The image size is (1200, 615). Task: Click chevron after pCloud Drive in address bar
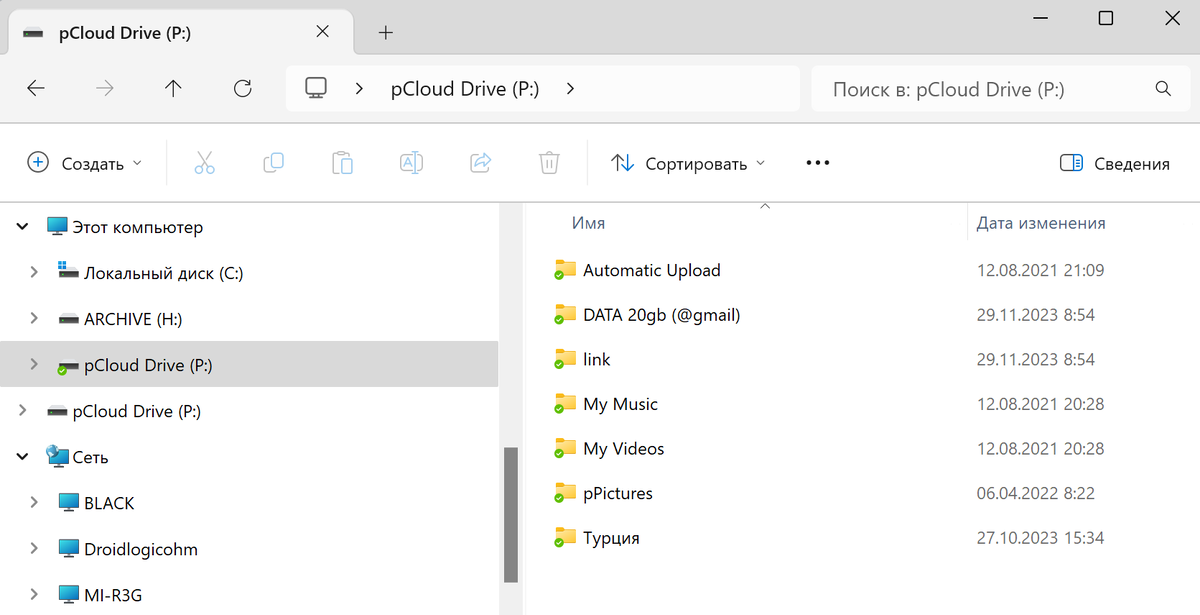570,88
